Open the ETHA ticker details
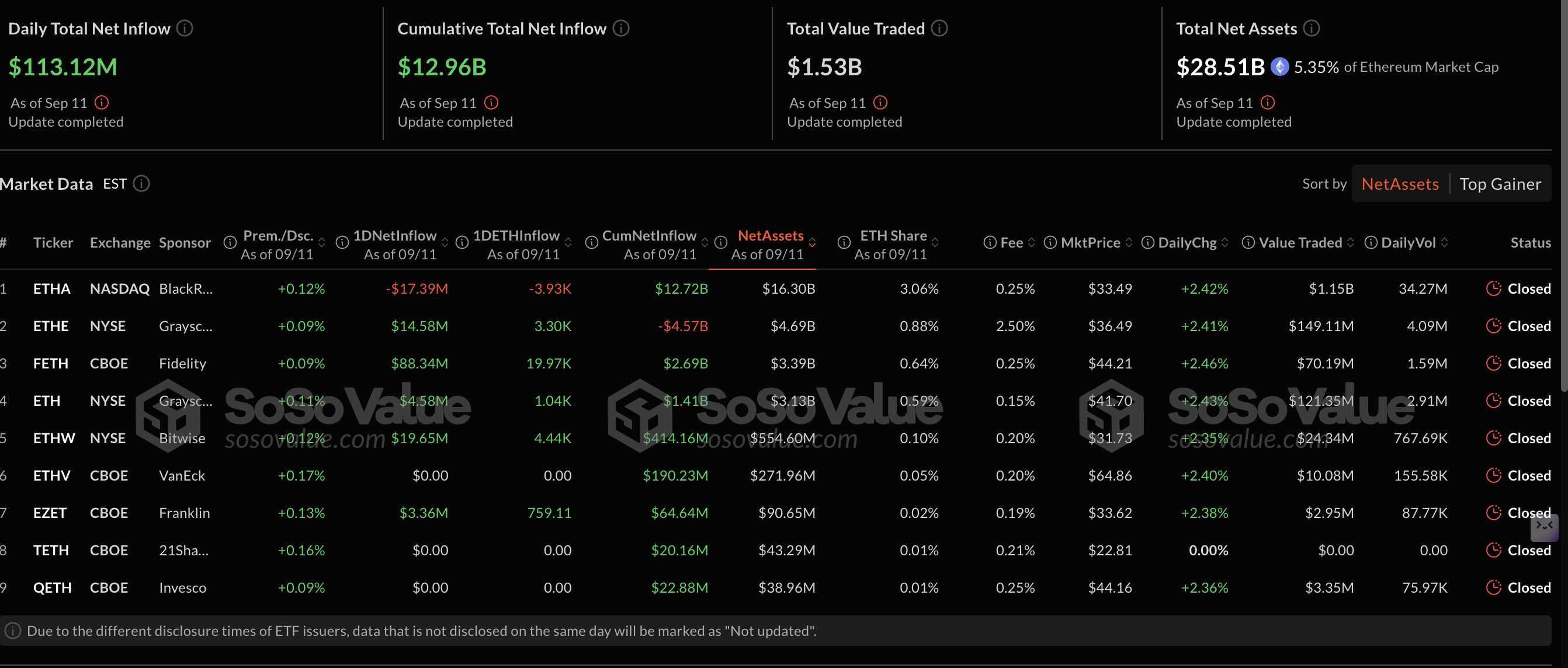 52,288
